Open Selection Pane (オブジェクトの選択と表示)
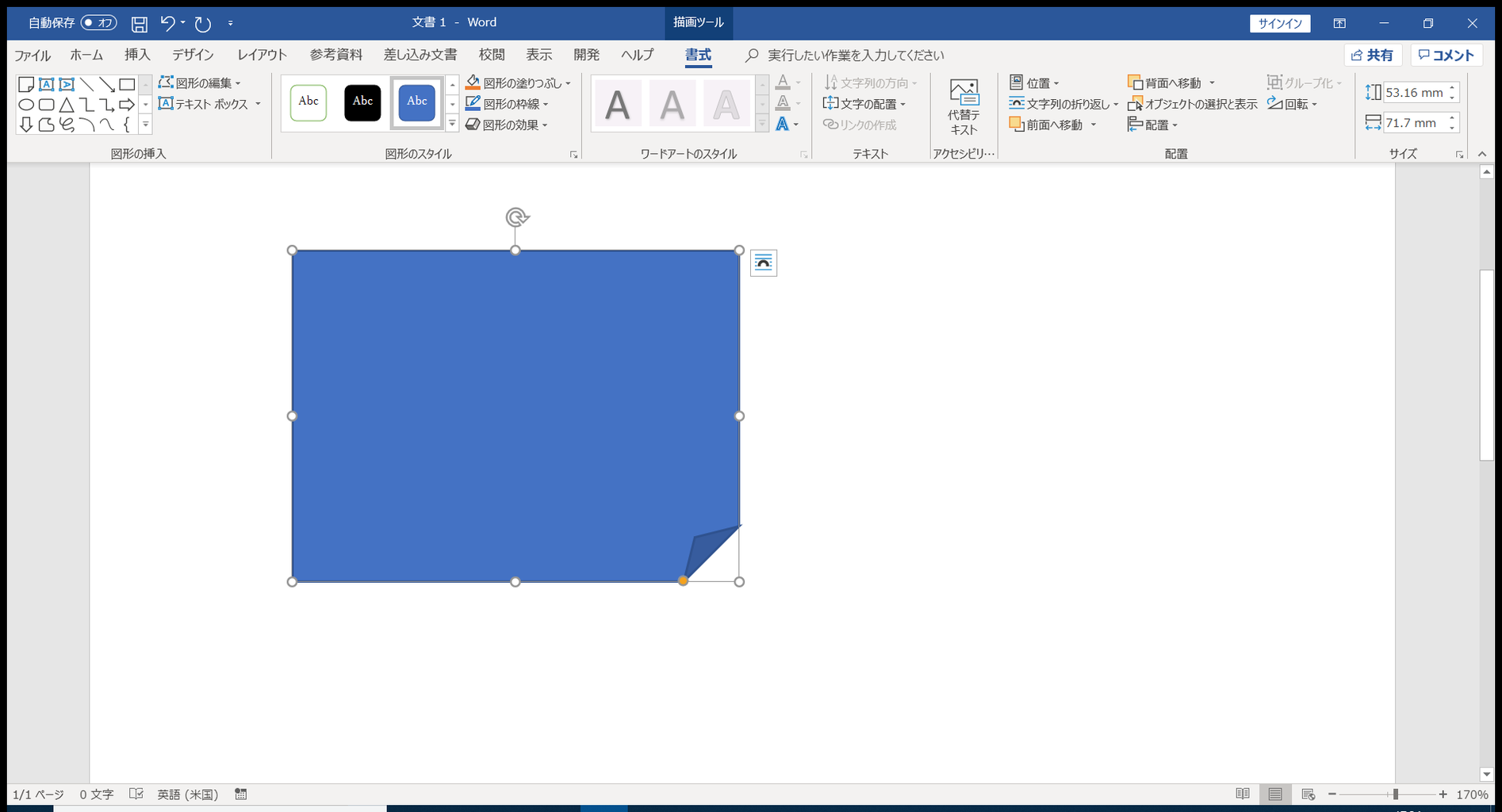This screenshot has width=1502, height=812. coord(1193,104)
